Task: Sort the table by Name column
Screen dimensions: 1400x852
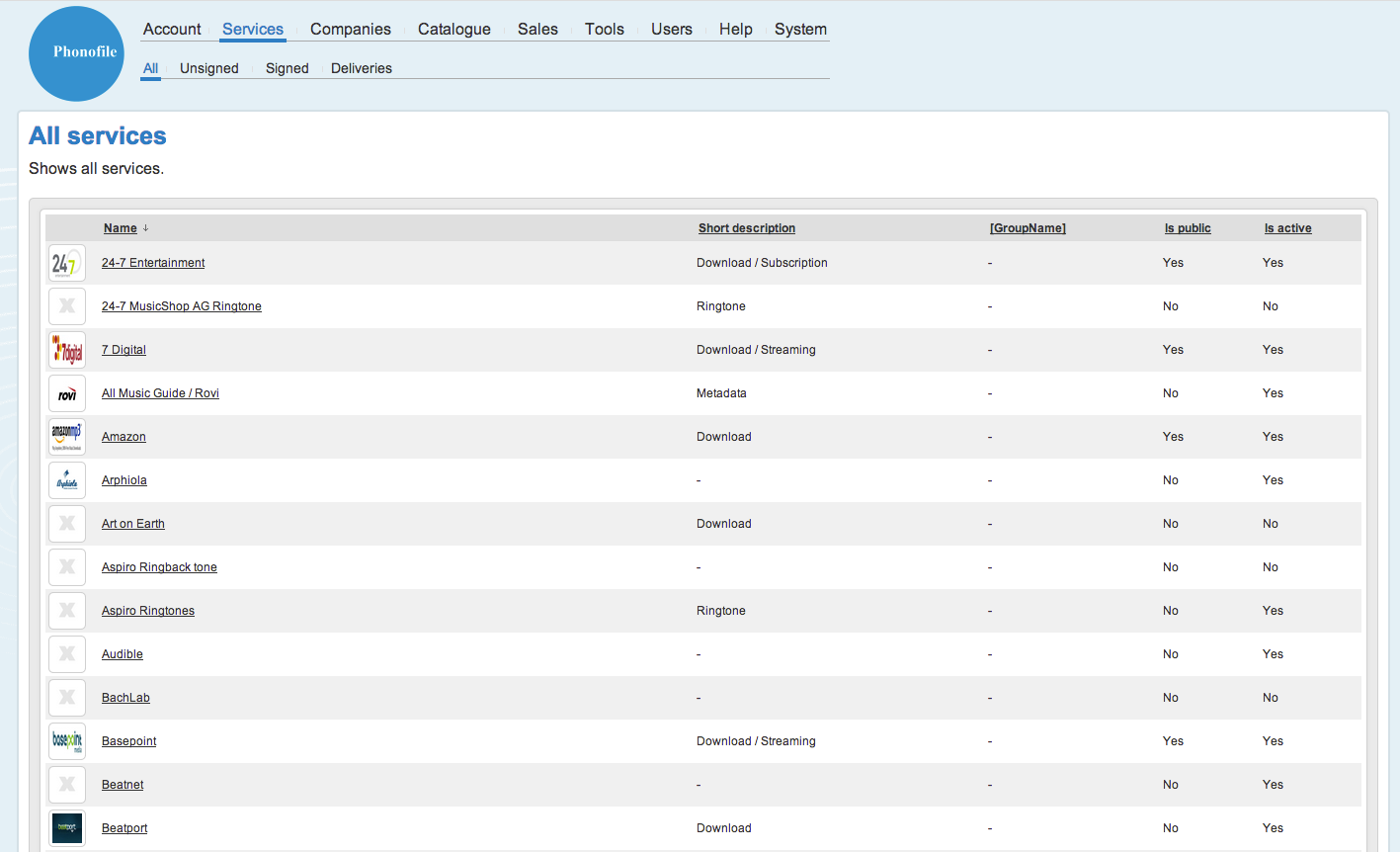Action: [121, 228]
